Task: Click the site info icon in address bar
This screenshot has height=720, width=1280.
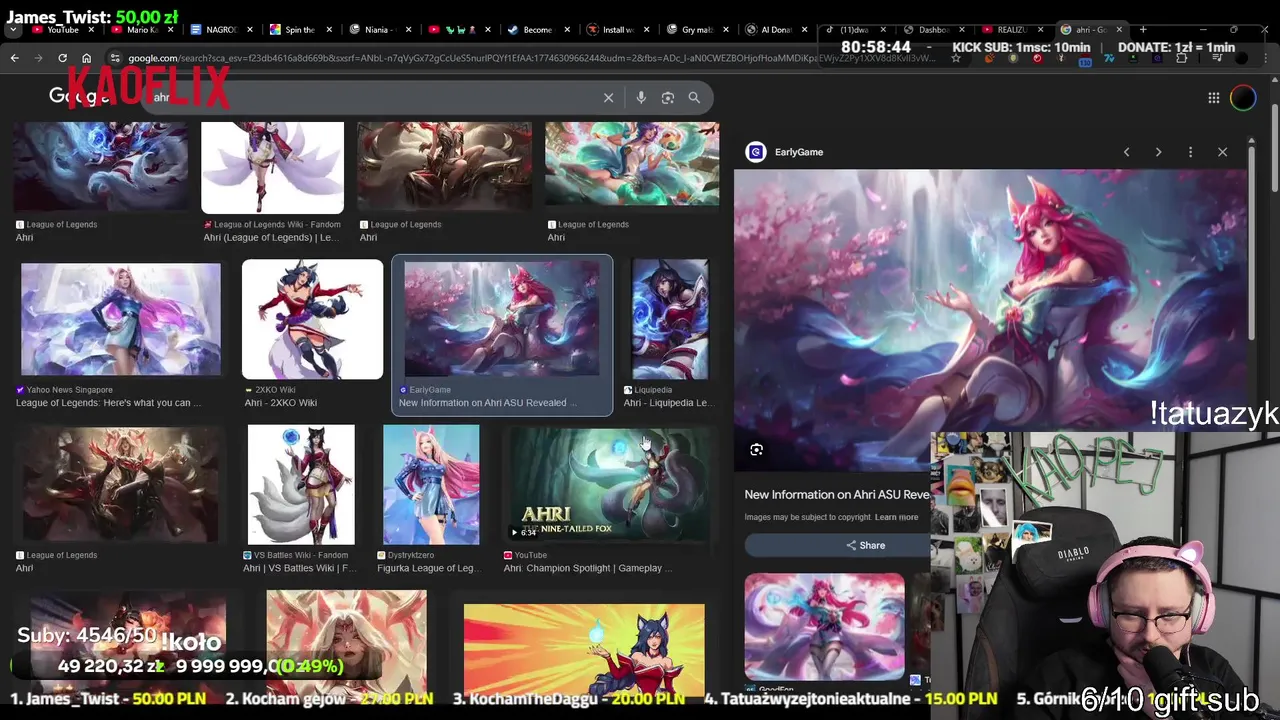Action: pos(115,58)
